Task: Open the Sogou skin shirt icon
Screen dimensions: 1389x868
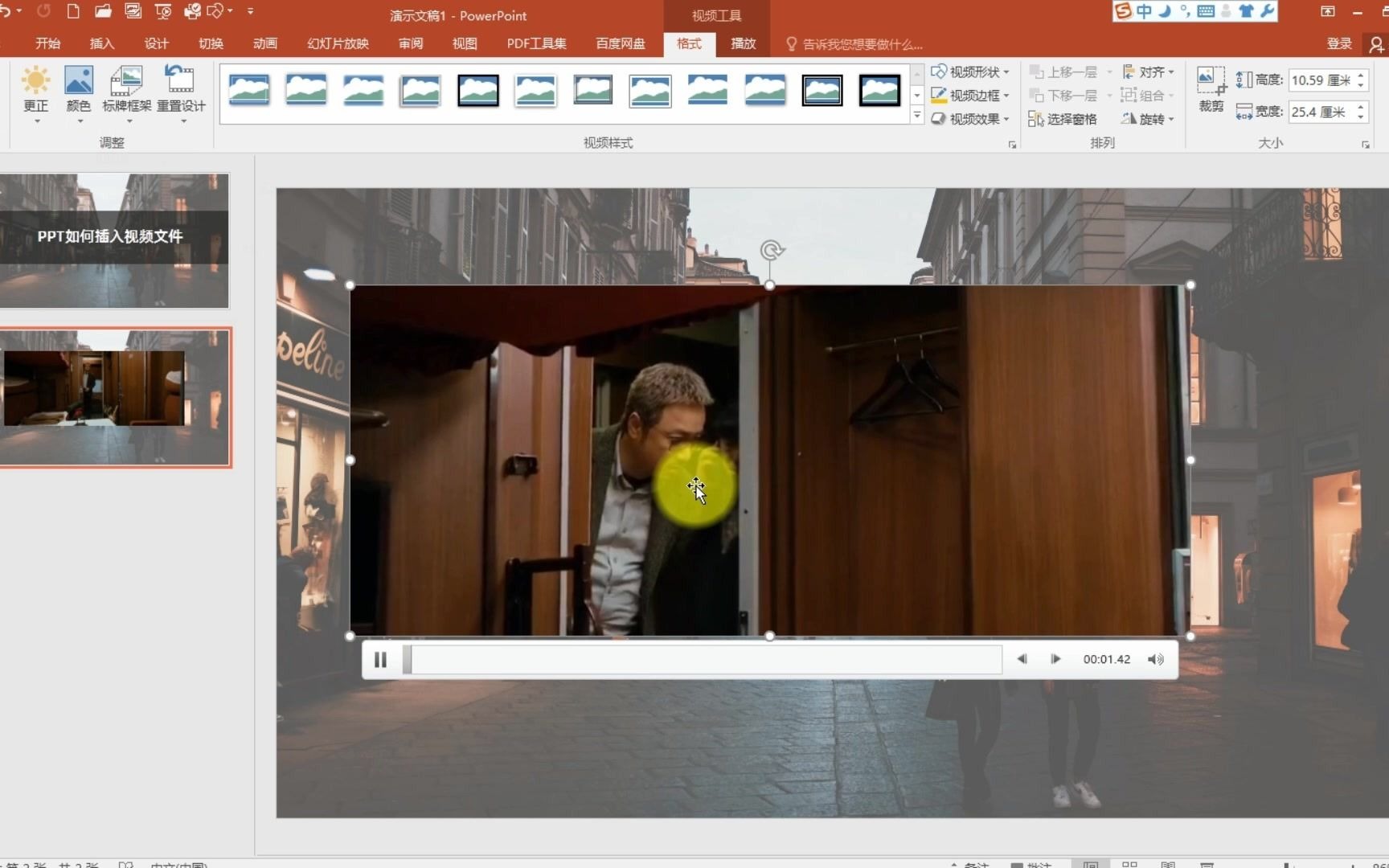Action: (1246, 11)
